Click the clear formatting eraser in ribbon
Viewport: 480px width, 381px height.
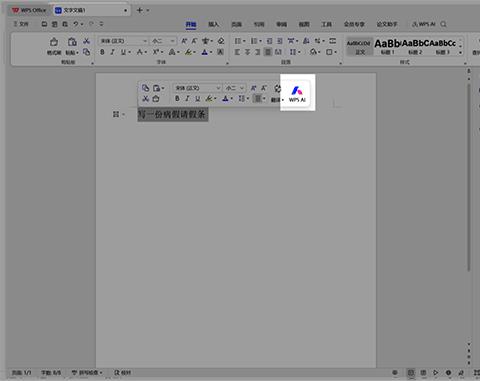point(221,41)
